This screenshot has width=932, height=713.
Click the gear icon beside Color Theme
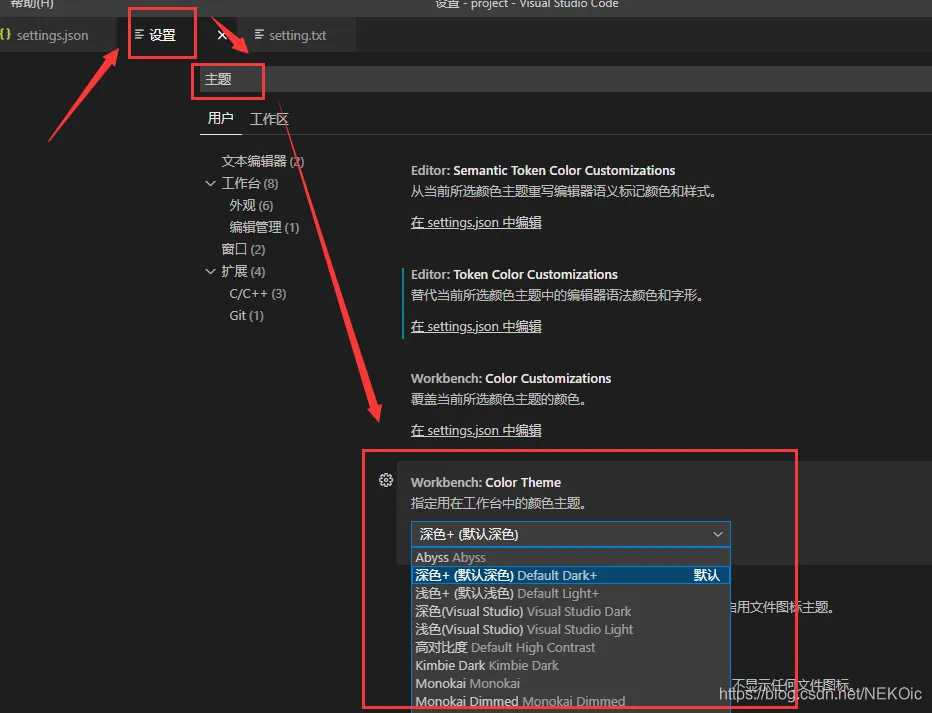(386, 480)
